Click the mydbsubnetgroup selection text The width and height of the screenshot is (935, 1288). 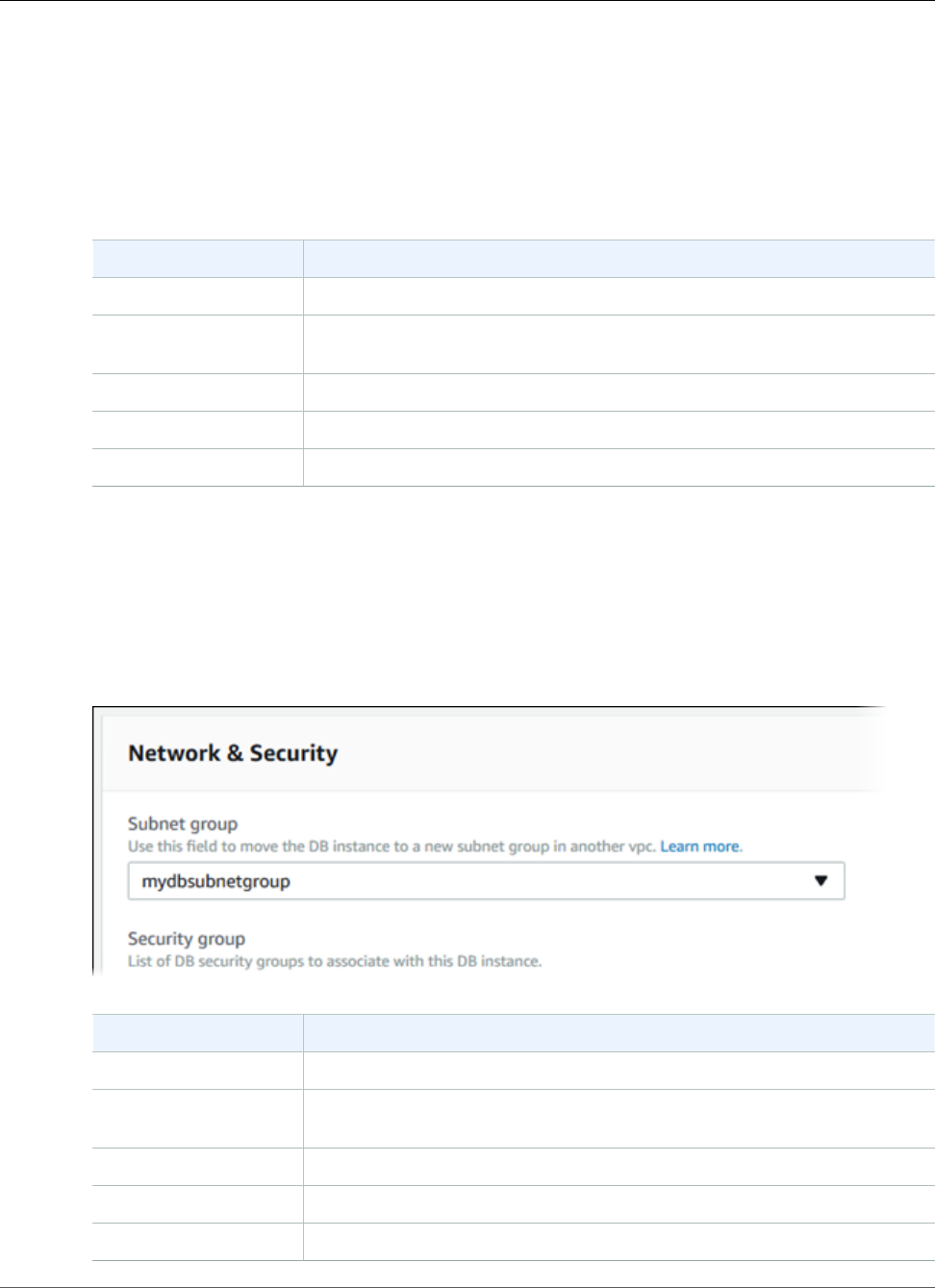pos(215,881)
